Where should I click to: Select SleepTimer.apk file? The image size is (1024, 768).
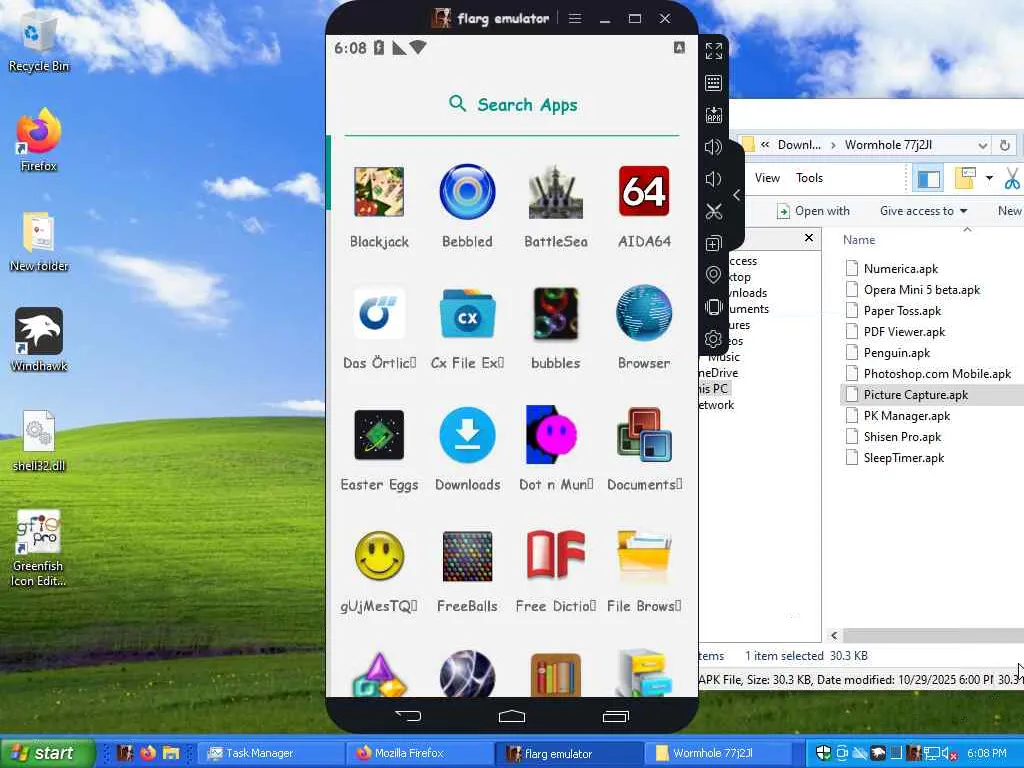point(903,458)
